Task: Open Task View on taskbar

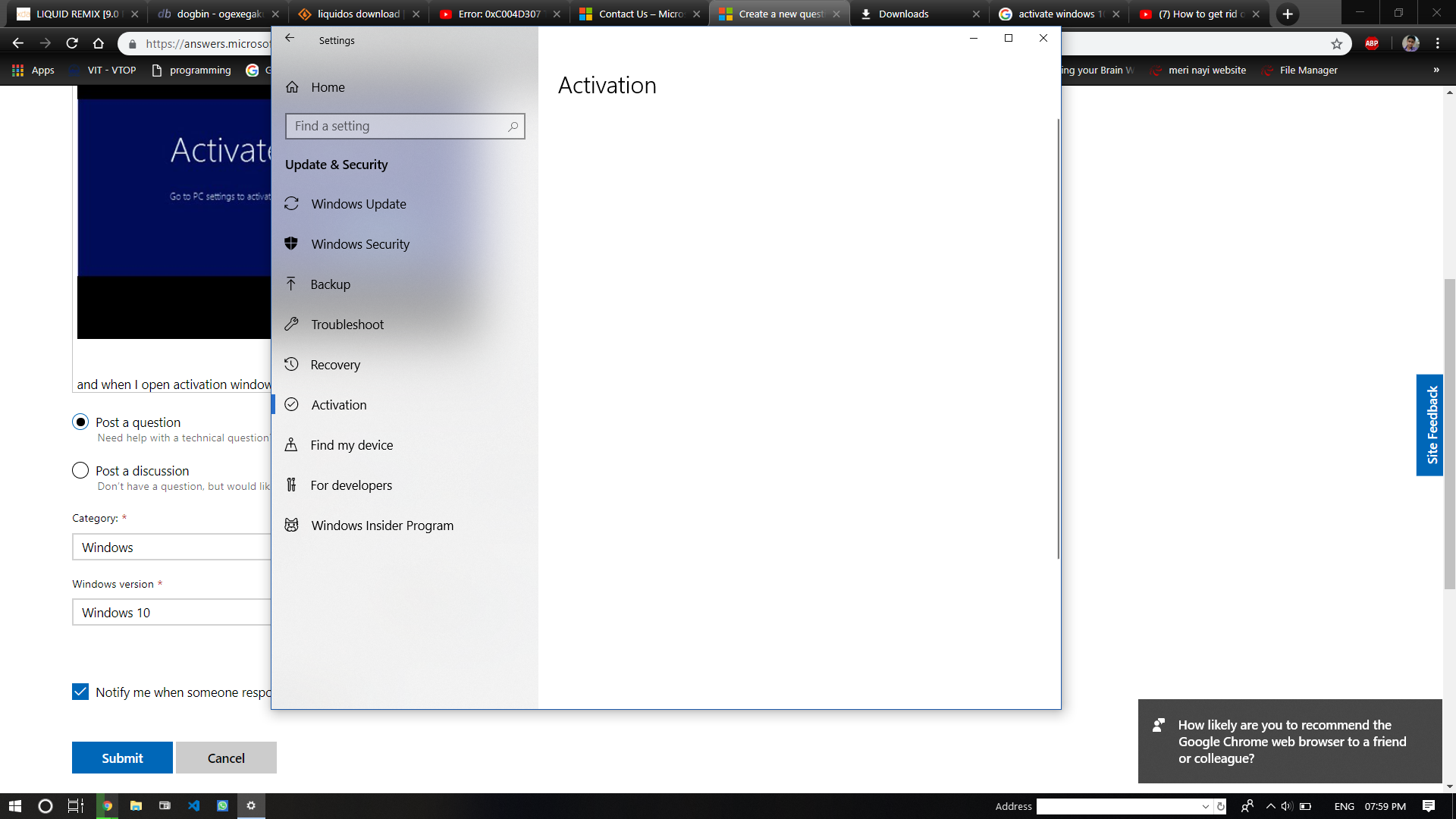Action: coord(76,806)
